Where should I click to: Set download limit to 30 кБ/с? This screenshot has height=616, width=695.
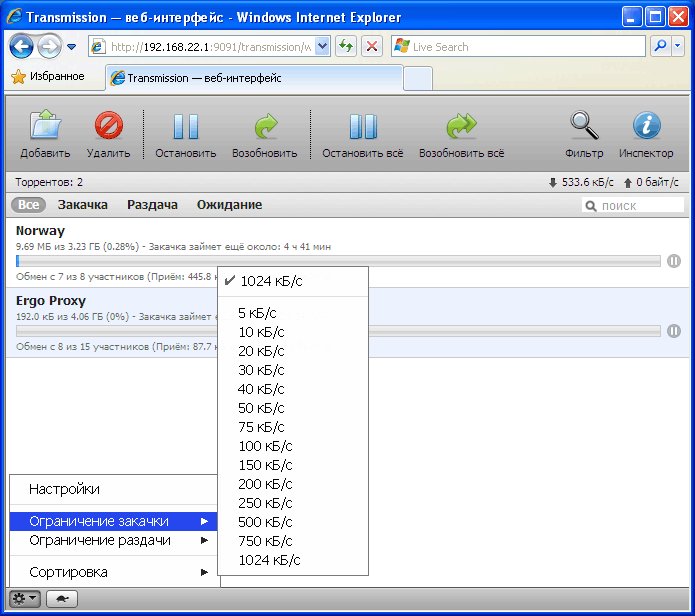coord(293,370)
